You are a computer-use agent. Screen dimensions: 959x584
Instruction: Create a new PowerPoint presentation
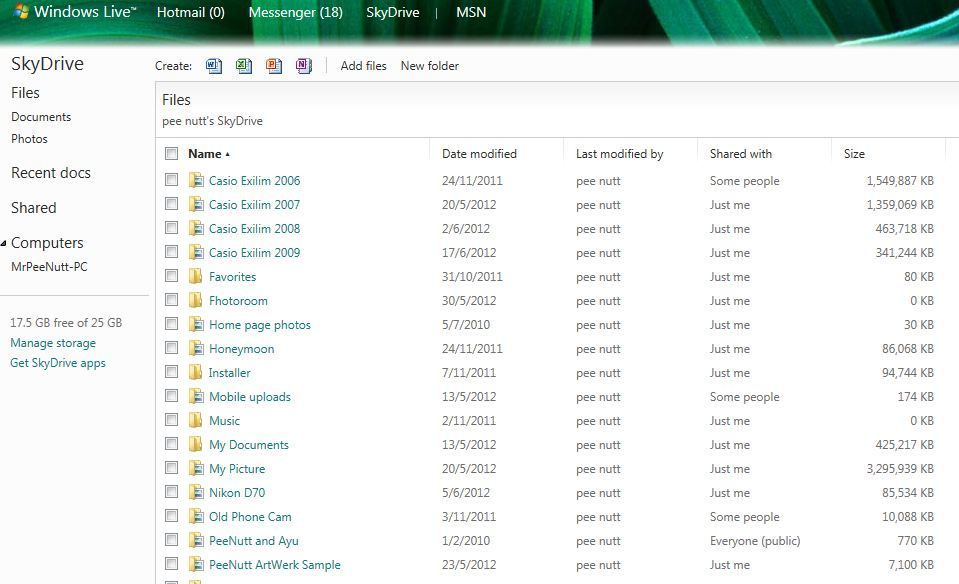pyautogui.click(x=273, y=66)
